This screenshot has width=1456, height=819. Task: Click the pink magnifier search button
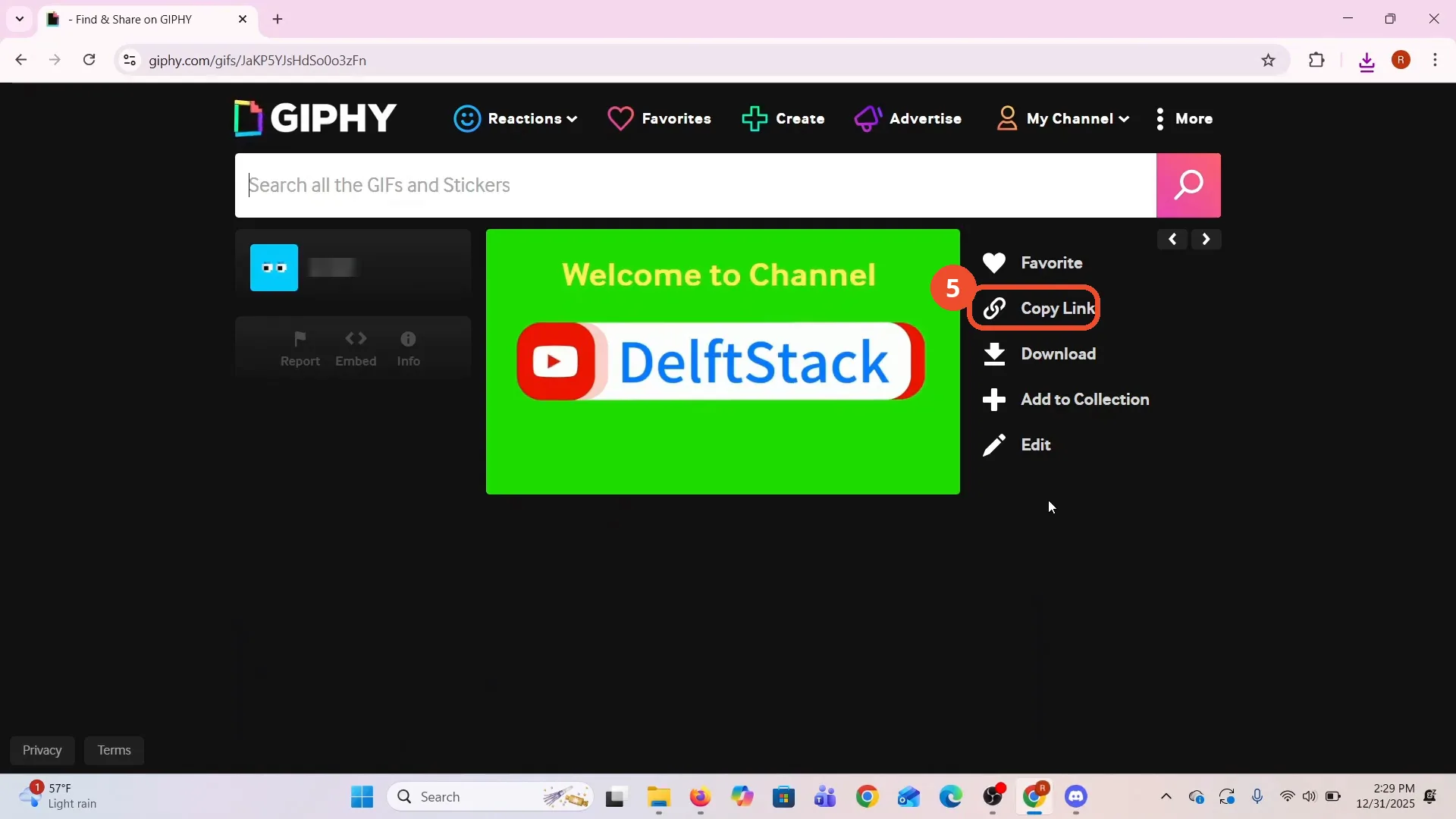tap(1188, 185)
